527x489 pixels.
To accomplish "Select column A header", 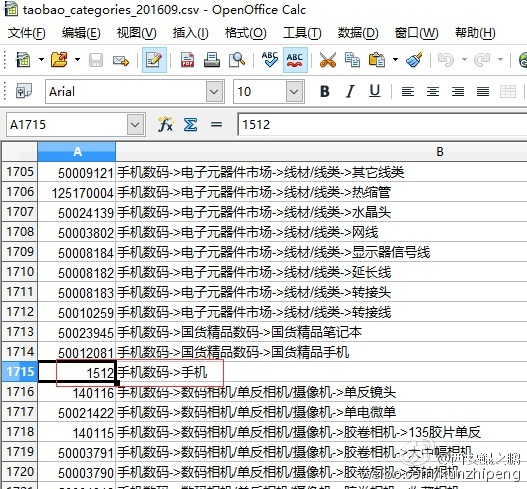I will pyautogui.click(x=77, y=152).
